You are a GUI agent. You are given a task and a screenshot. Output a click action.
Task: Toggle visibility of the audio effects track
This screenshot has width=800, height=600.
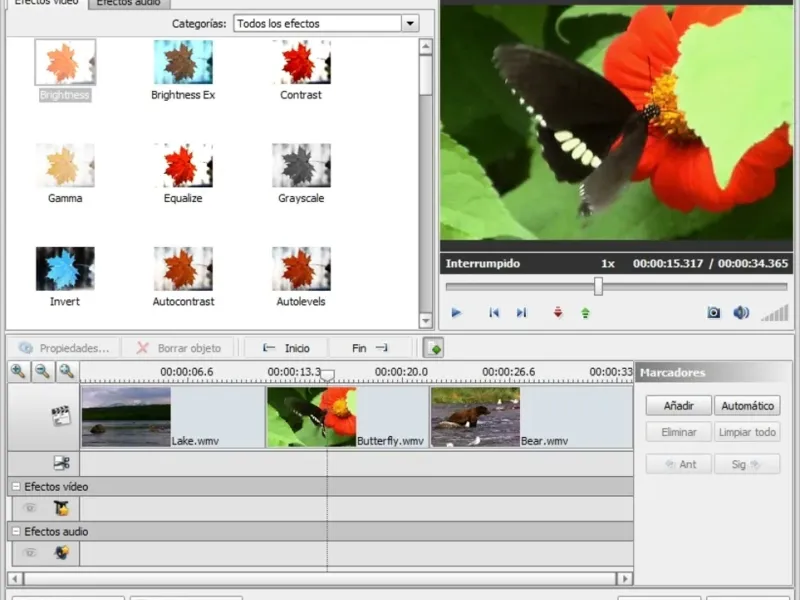click(30, 553)
